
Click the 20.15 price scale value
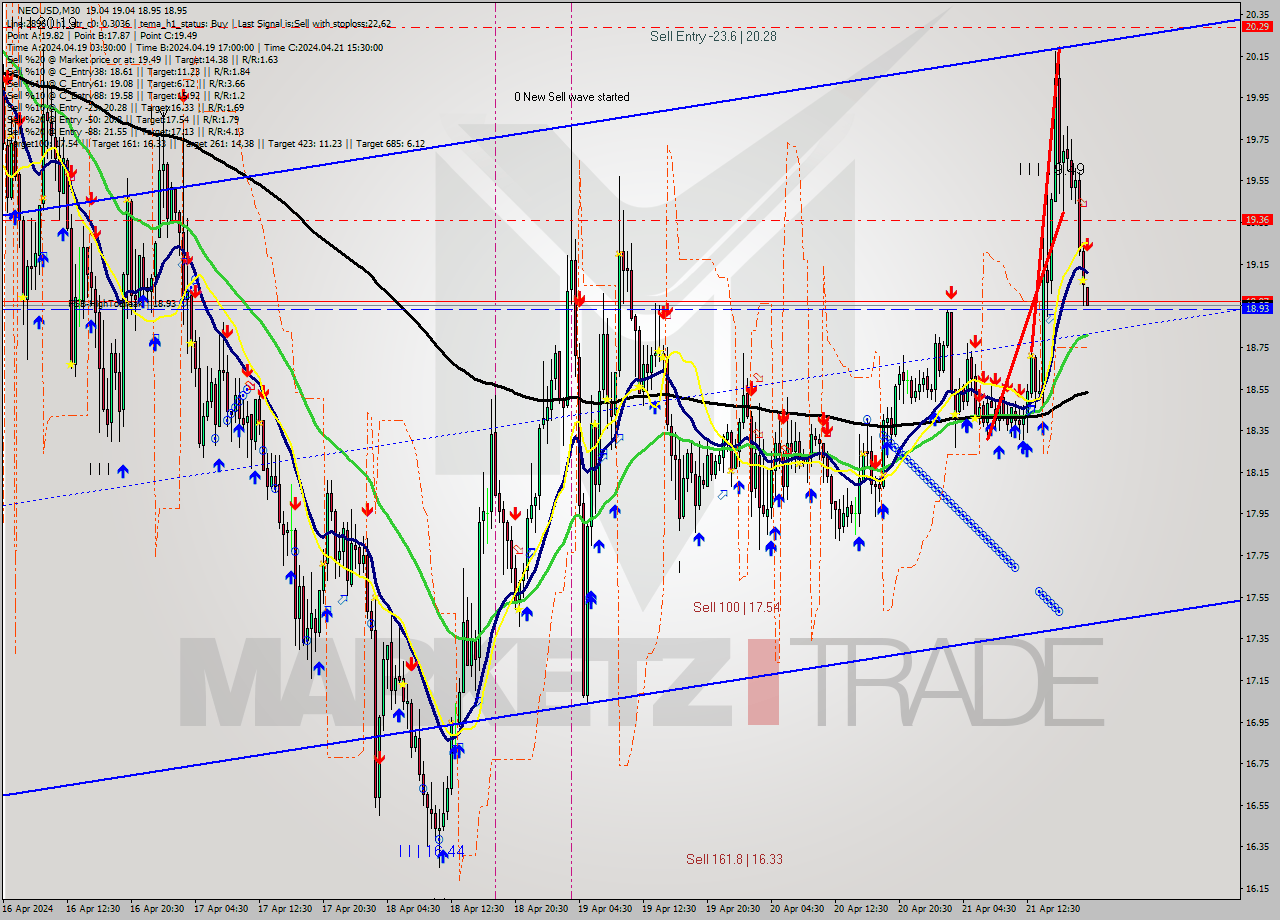pos(1257,57)
